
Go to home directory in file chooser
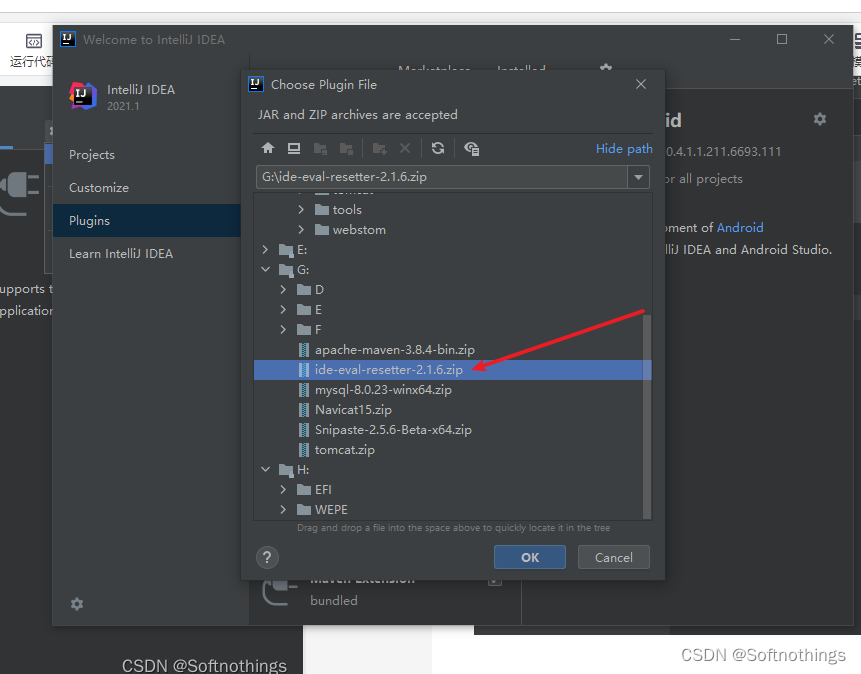[268, 148]
